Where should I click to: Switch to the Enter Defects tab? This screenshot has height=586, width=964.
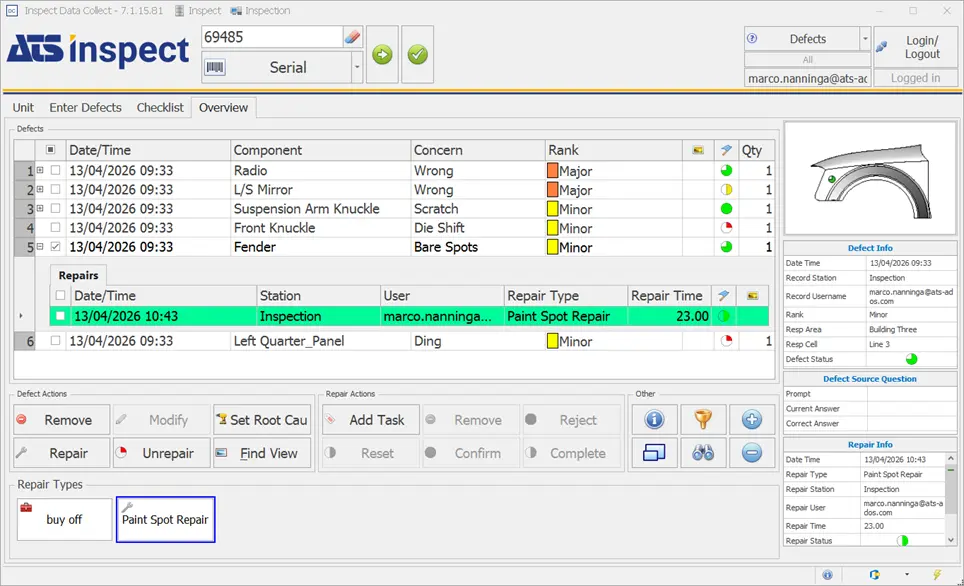[85, 108]
